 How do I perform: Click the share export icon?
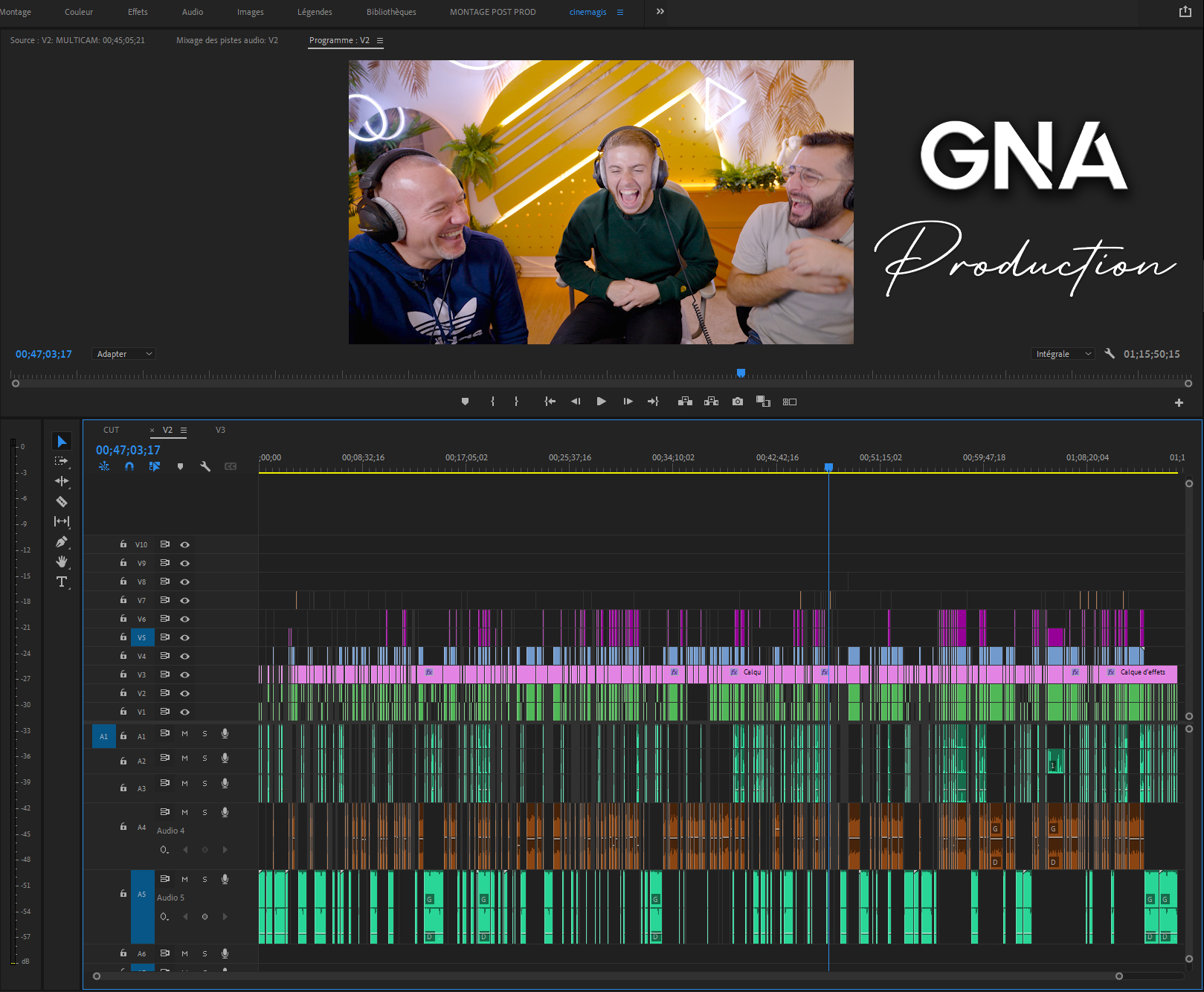click(x=1185, y=11)
